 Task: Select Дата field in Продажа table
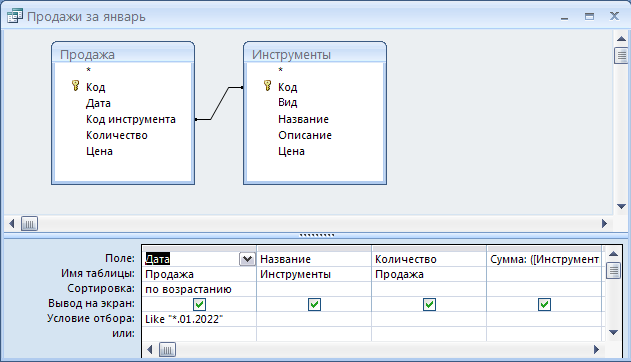[98, 103]
